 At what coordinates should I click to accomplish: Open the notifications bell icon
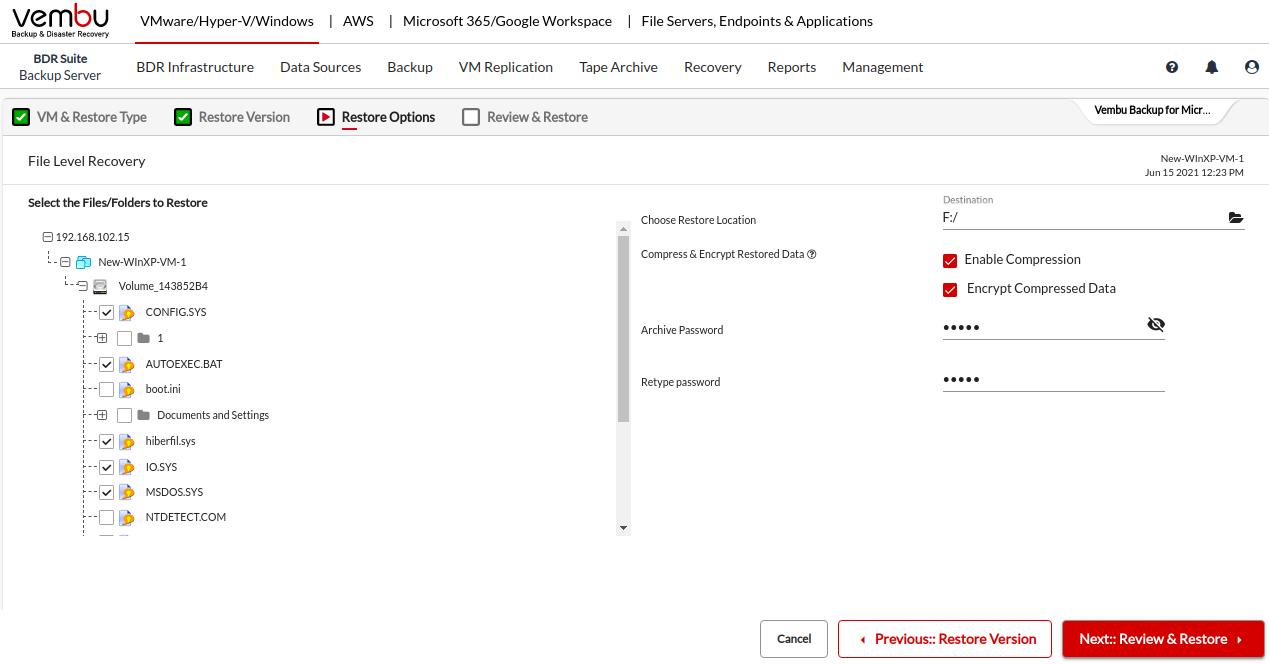1212,67
